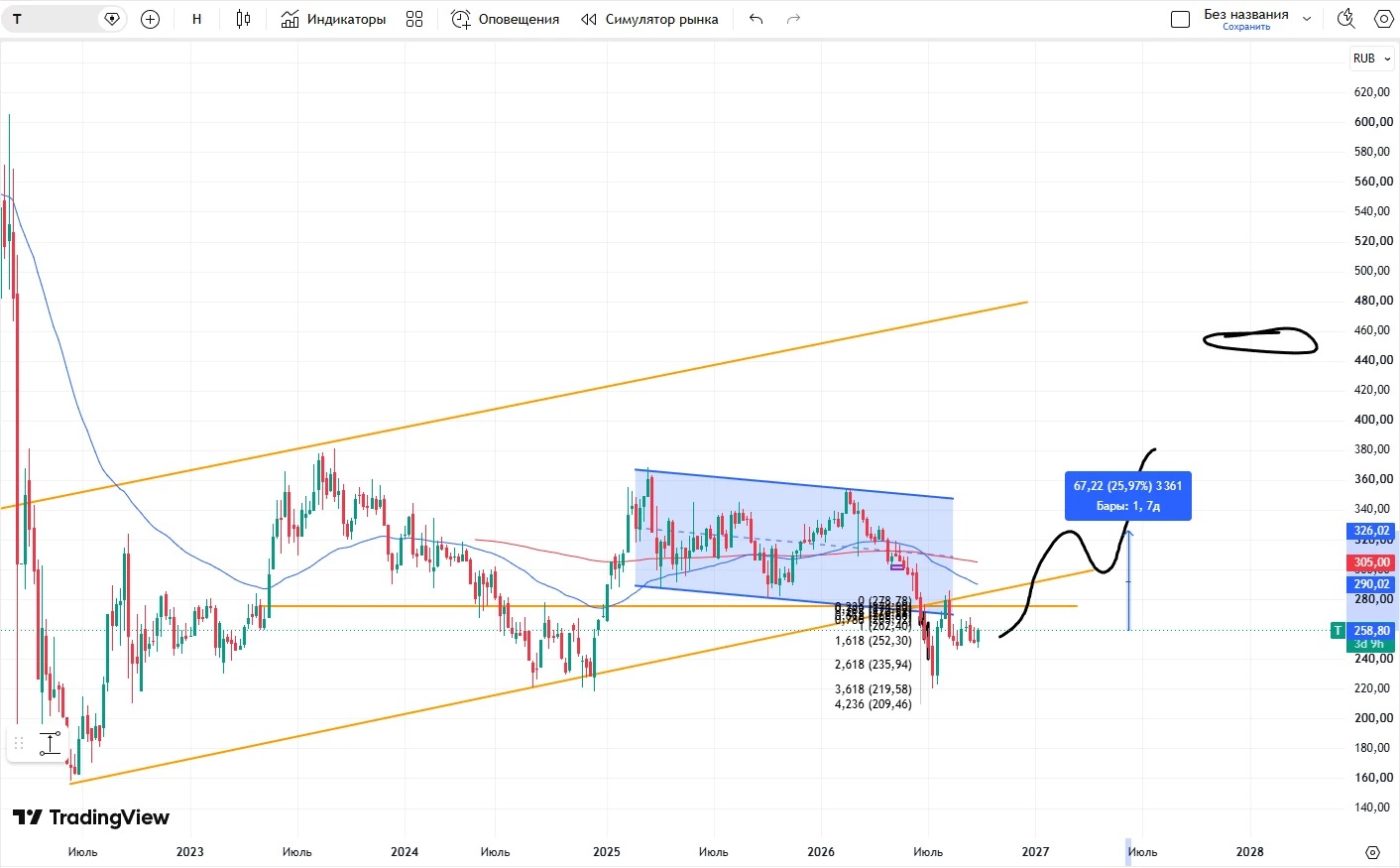Undo last chart action arrow
This screenshot has height=868, width=1400.
point(757,19)
